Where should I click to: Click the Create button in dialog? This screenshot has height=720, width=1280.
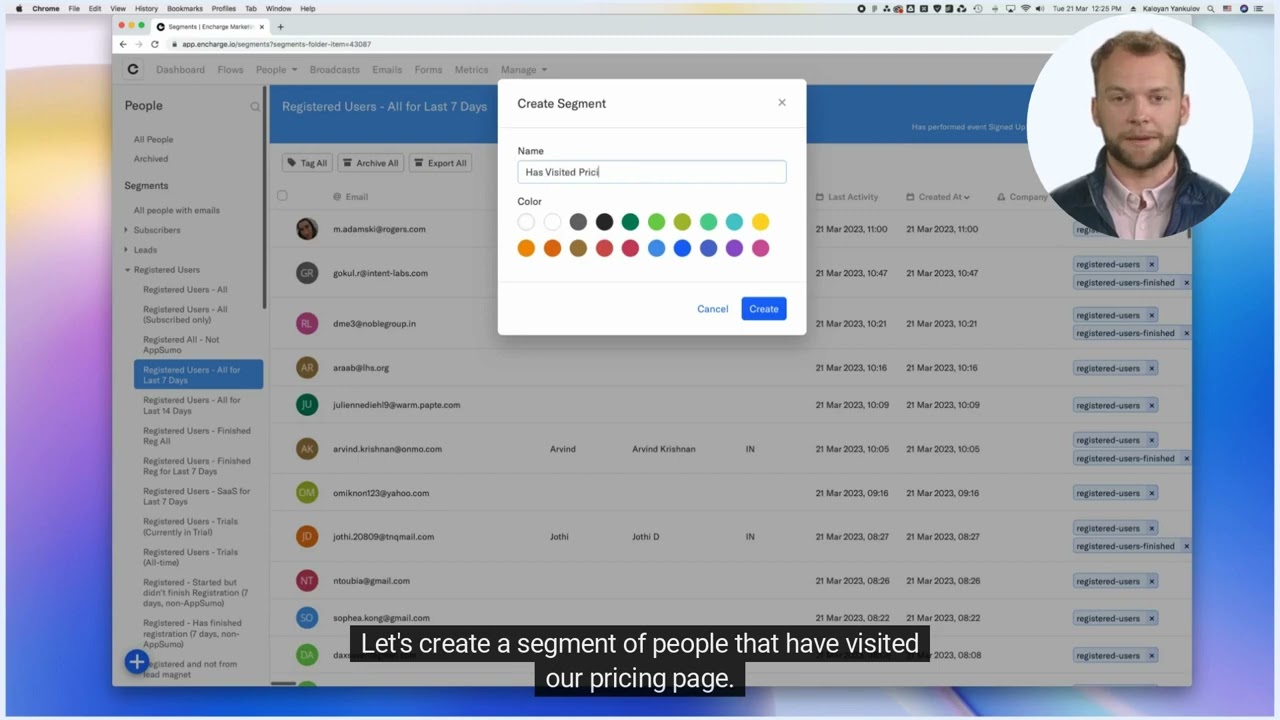764,309
